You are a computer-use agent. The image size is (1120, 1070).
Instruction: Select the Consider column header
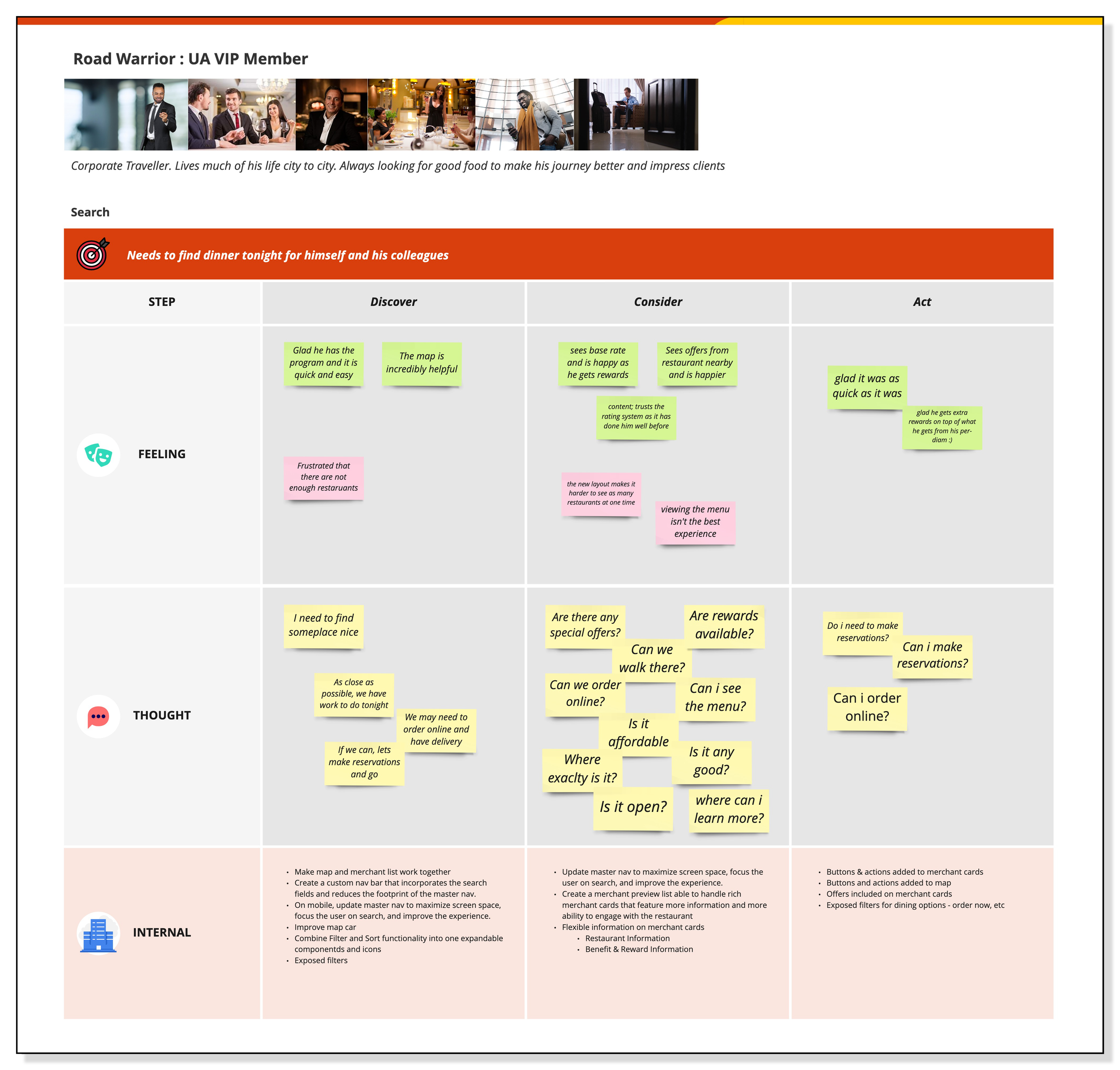coord(658,302)
